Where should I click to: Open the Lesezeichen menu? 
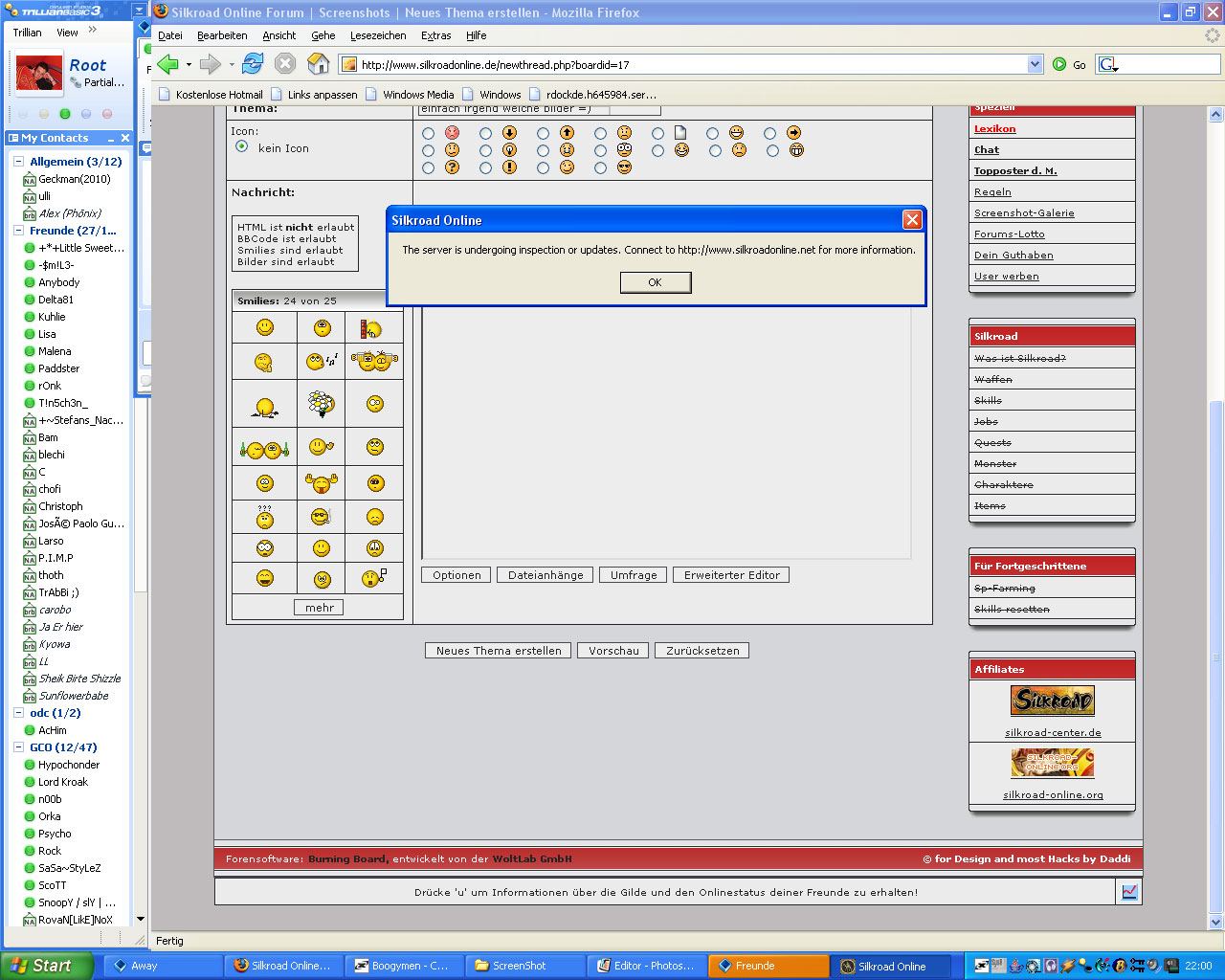coord(377,35)
